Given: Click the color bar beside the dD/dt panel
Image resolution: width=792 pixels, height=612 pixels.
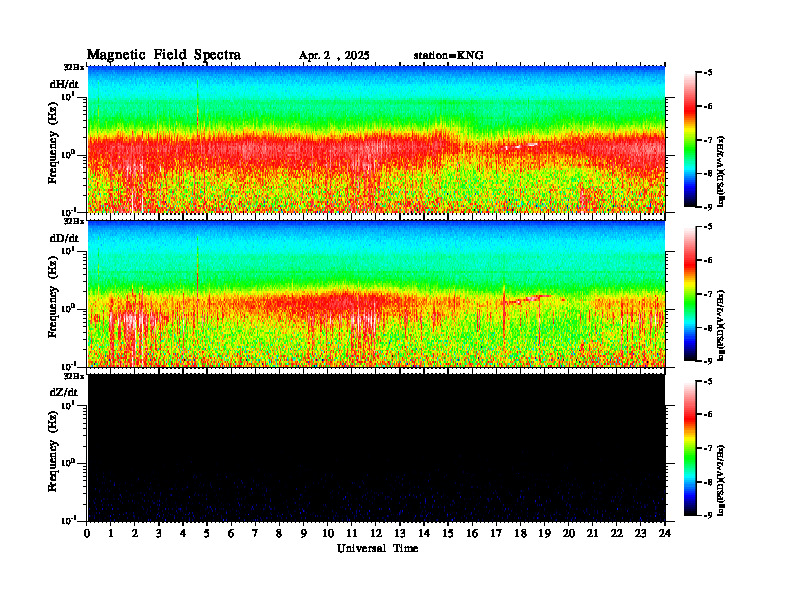Looking at the screenshot, I should [x=689, y=294].
